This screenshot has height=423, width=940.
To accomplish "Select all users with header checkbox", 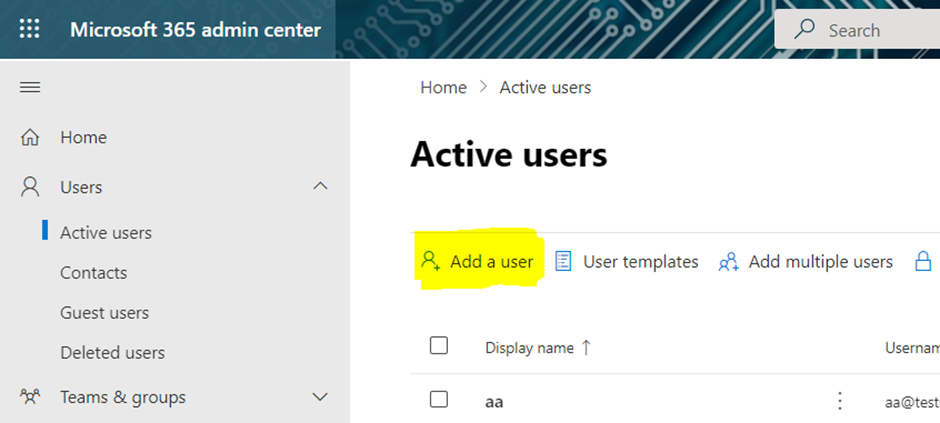I will (439, 346).
